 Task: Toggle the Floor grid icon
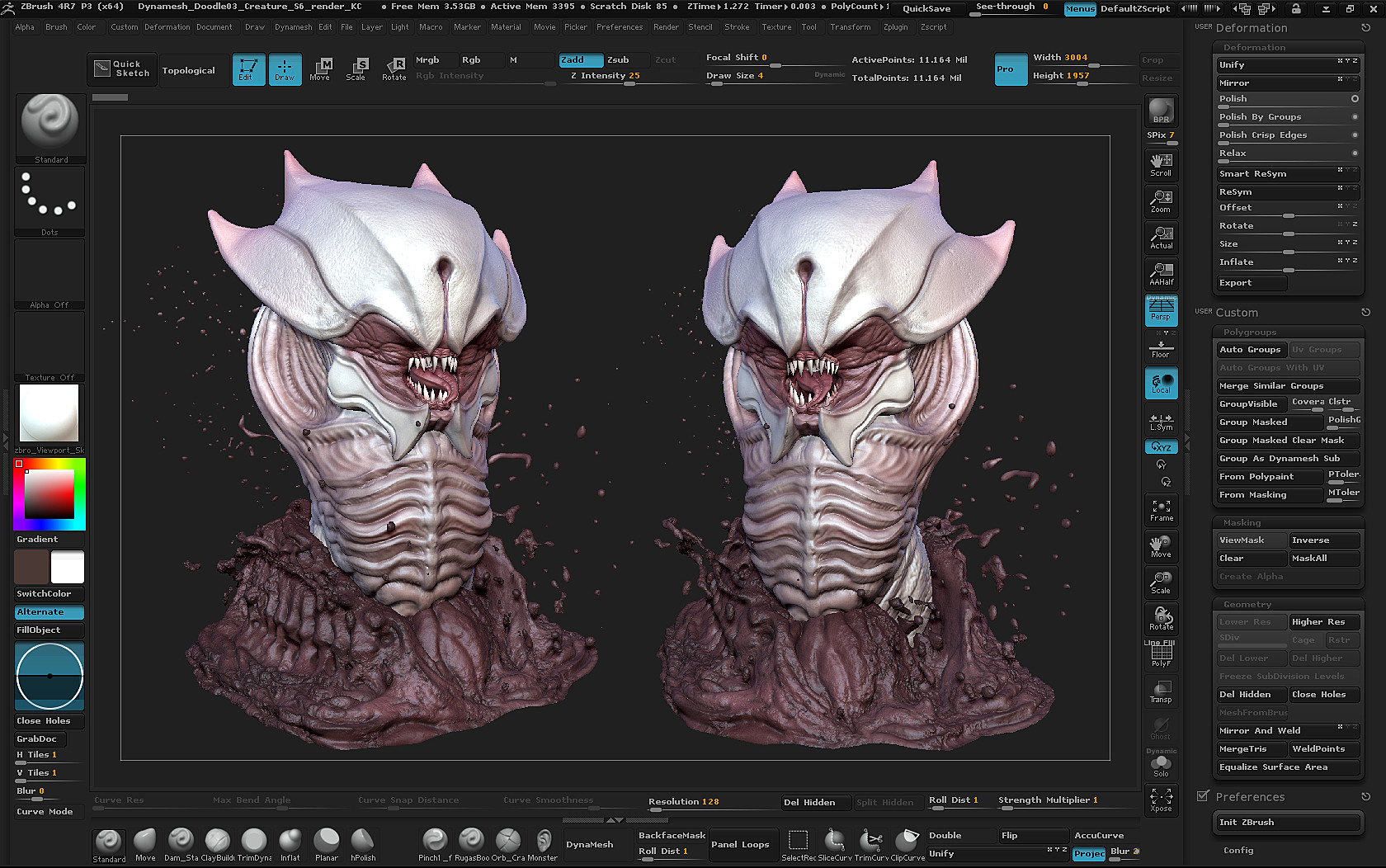tap(1161, 347)
